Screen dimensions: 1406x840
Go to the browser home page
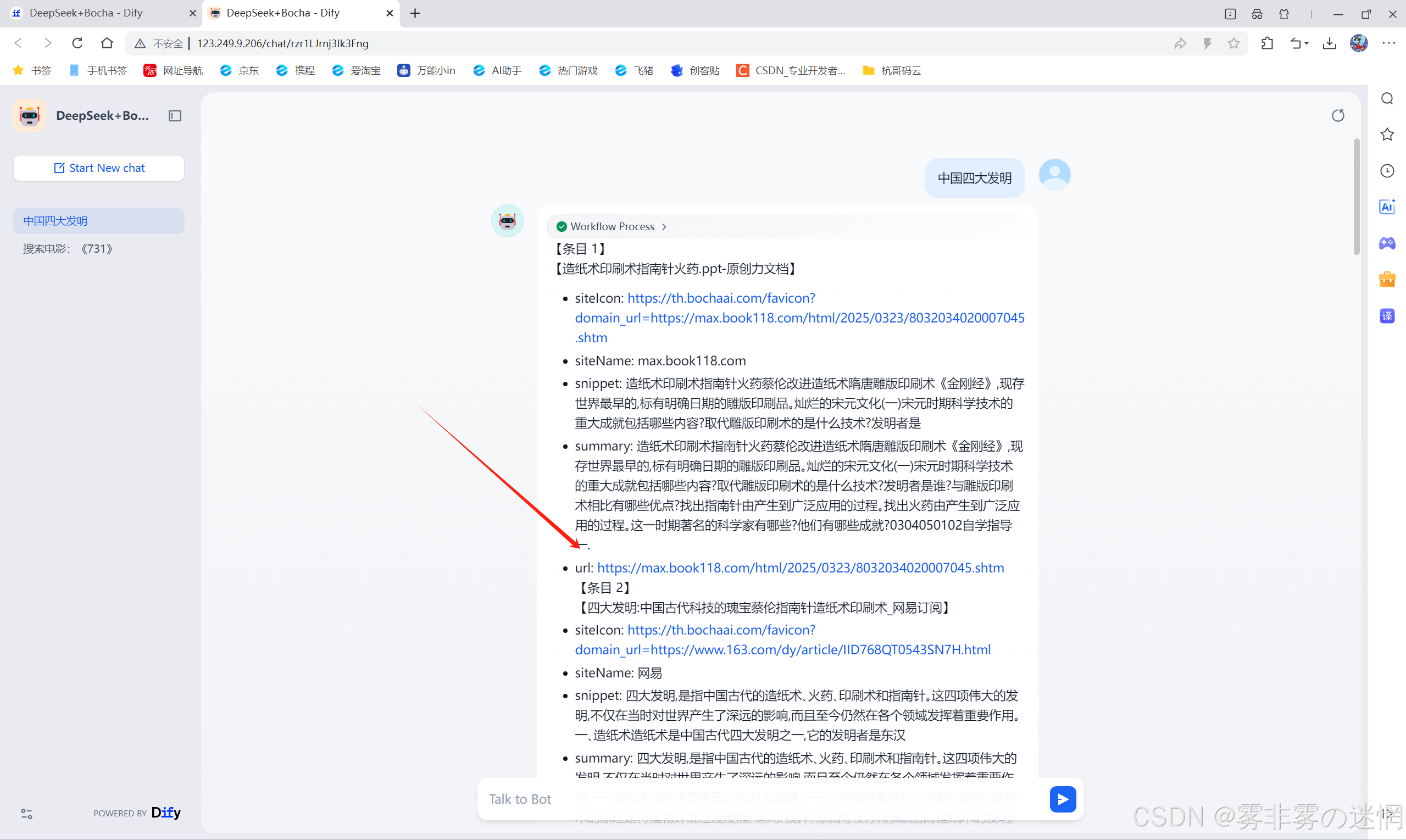click(x=107, y=43)
